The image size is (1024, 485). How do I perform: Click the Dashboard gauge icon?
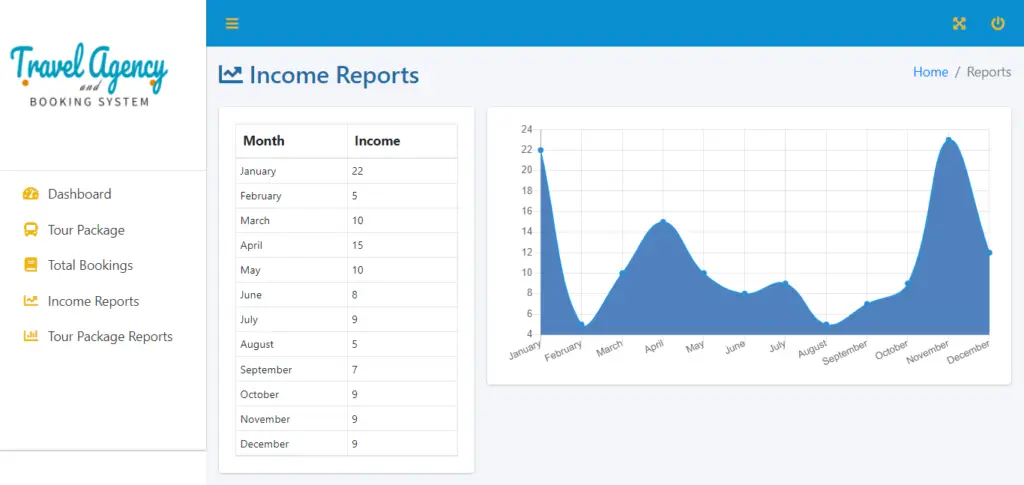[31, 194]
